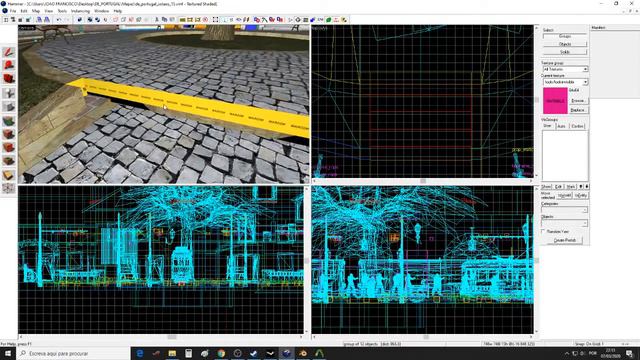Switch to the Cordon visgroups tab
This screenshot has height=360, width=640.
coord(577,126)
